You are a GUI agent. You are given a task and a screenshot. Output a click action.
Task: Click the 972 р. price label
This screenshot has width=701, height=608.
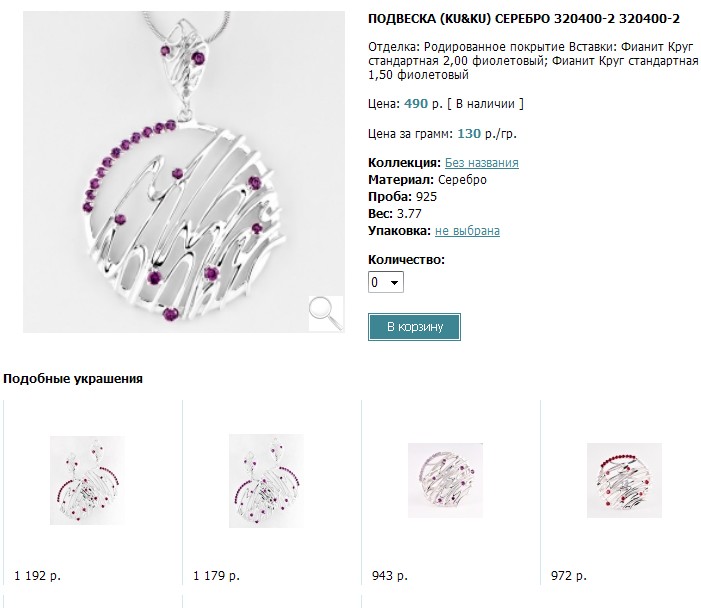568,576
